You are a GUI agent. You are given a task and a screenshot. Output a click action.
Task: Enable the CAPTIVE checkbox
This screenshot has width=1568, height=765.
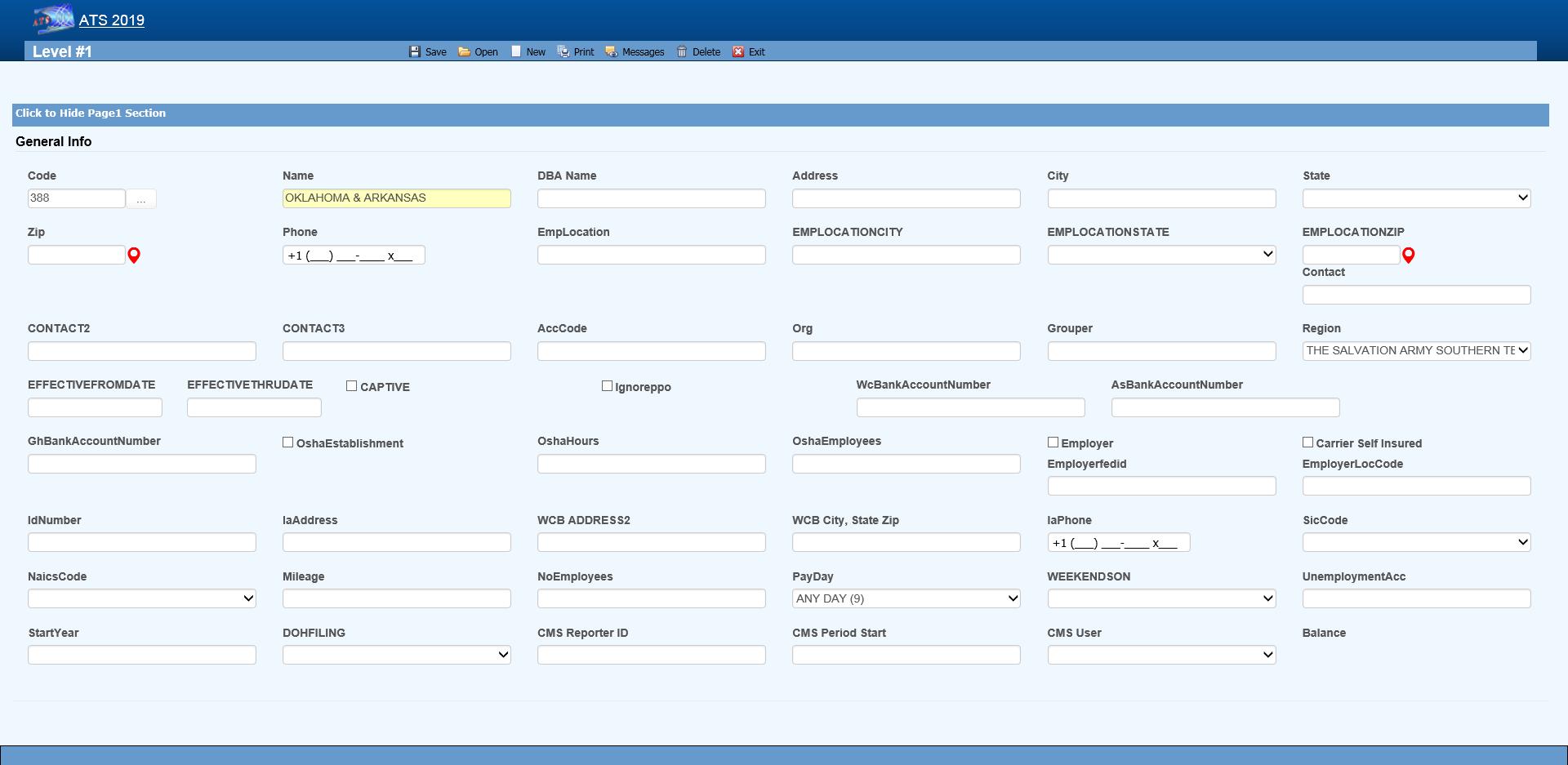(x=352, y=386)
